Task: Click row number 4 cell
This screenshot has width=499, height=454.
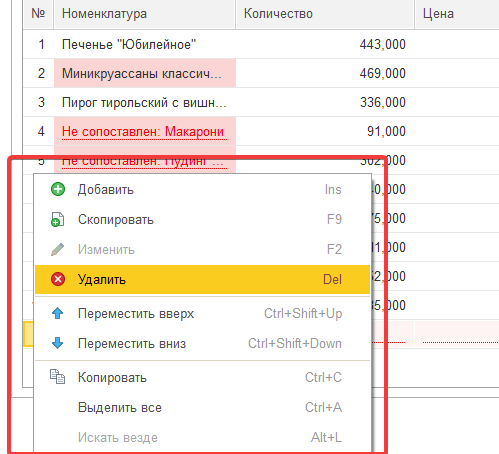Action: [38, 131]
